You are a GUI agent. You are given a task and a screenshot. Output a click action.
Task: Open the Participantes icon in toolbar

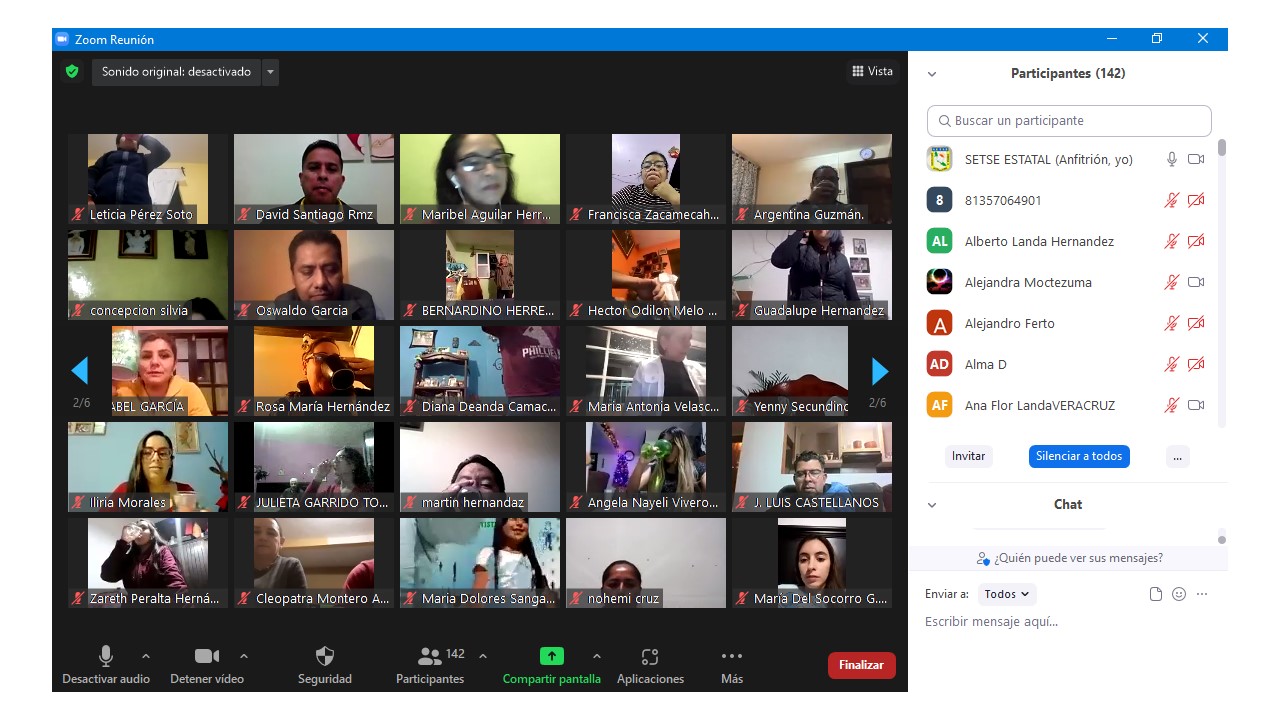coord(430,656)
